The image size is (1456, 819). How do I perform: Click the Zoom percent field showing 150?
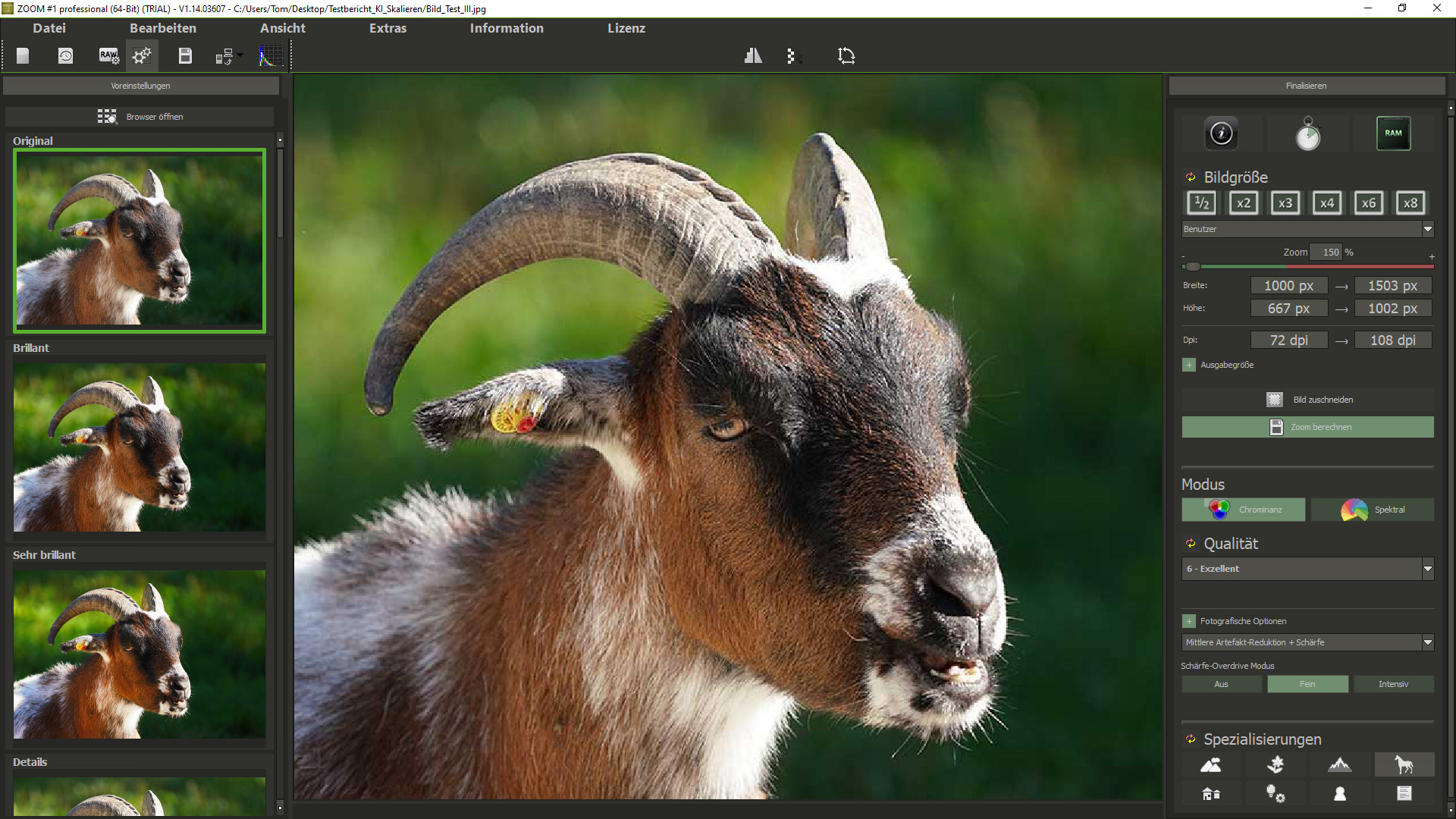[x=1326, y=253]
